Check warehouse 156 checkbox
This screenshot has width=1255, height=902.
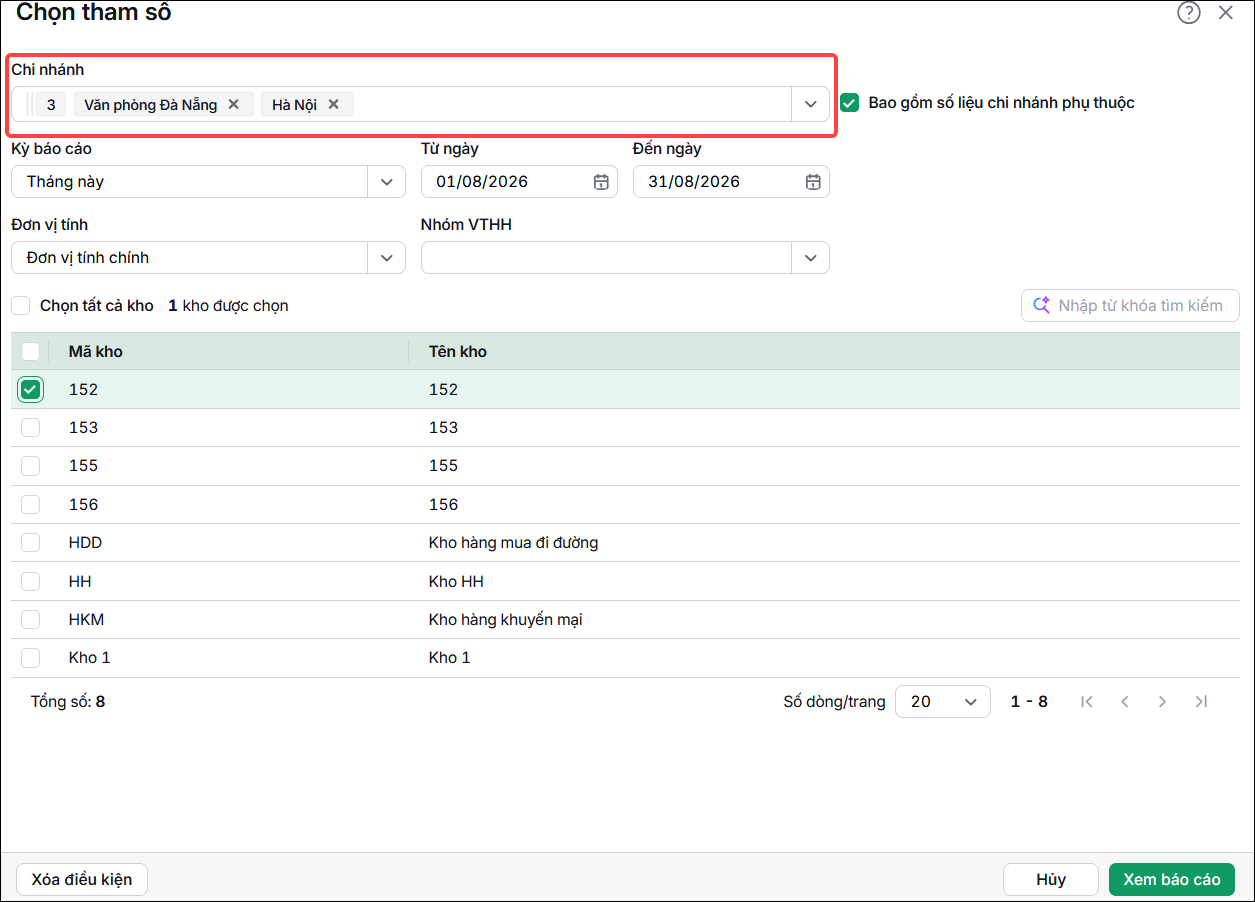point(31,504)
